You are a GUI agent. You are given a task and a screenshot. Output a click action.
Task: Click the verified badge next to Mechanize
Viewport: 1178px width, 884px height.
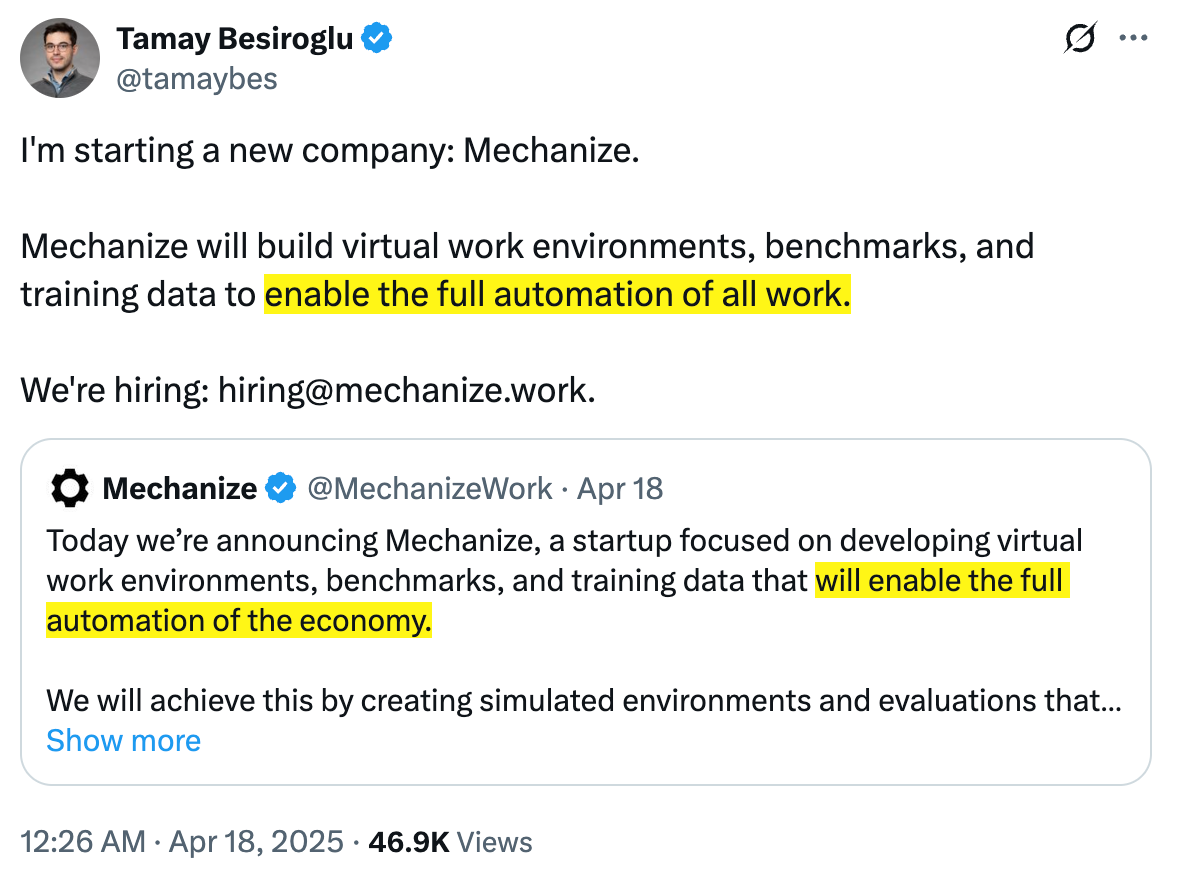click(281, 488)
